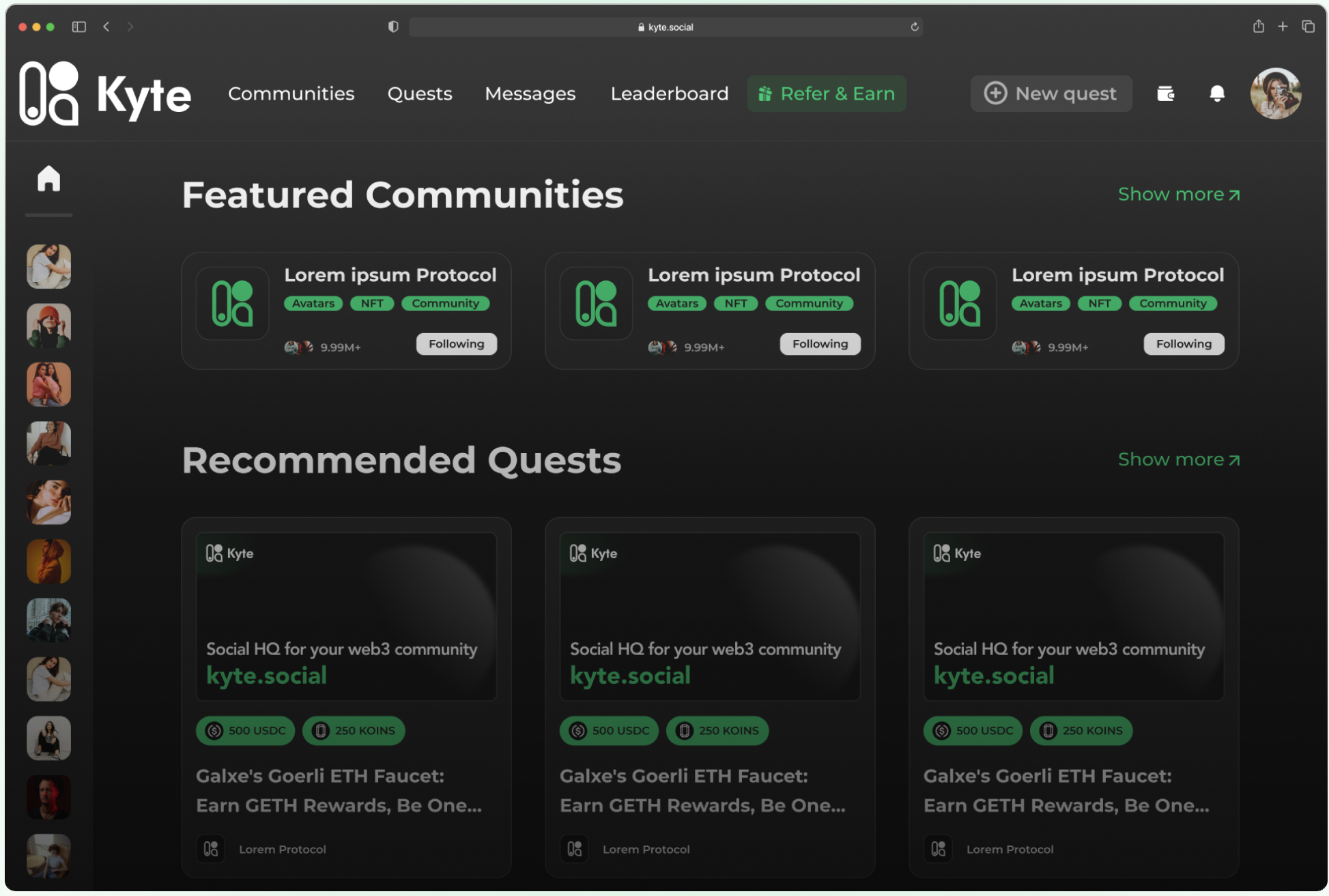Click the Safari share icon
Screen dimensions: 1329x896
1258,27
